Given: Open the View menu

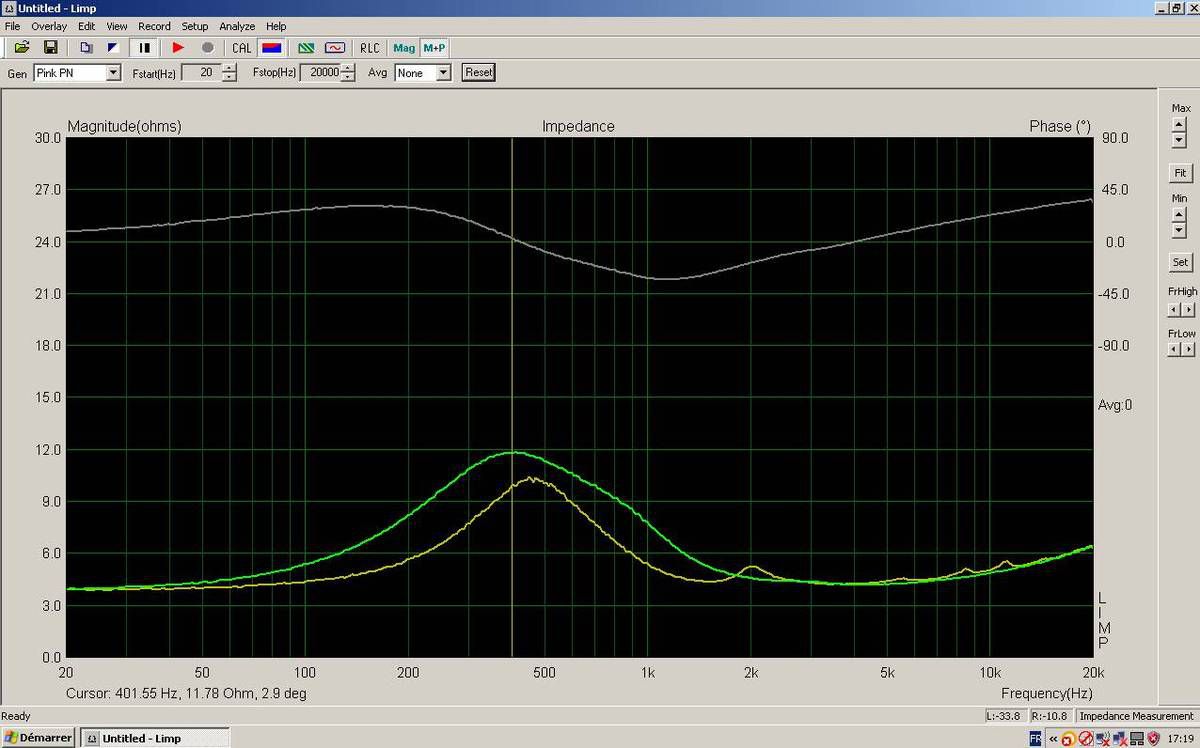Looking at the screenshot, I should pos(117,26).
